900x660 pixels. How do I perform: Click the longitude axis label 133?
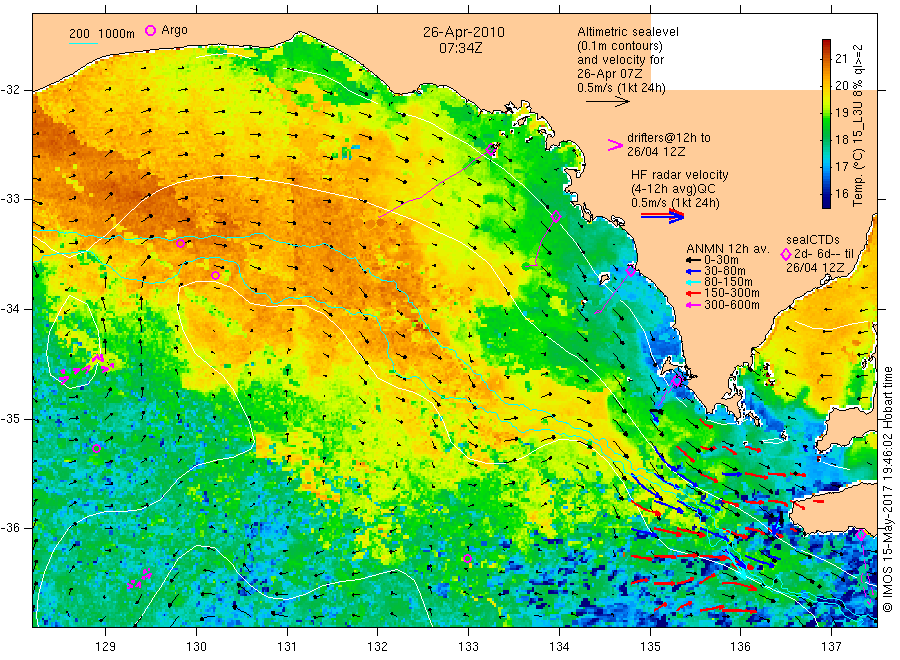[468, 647]
